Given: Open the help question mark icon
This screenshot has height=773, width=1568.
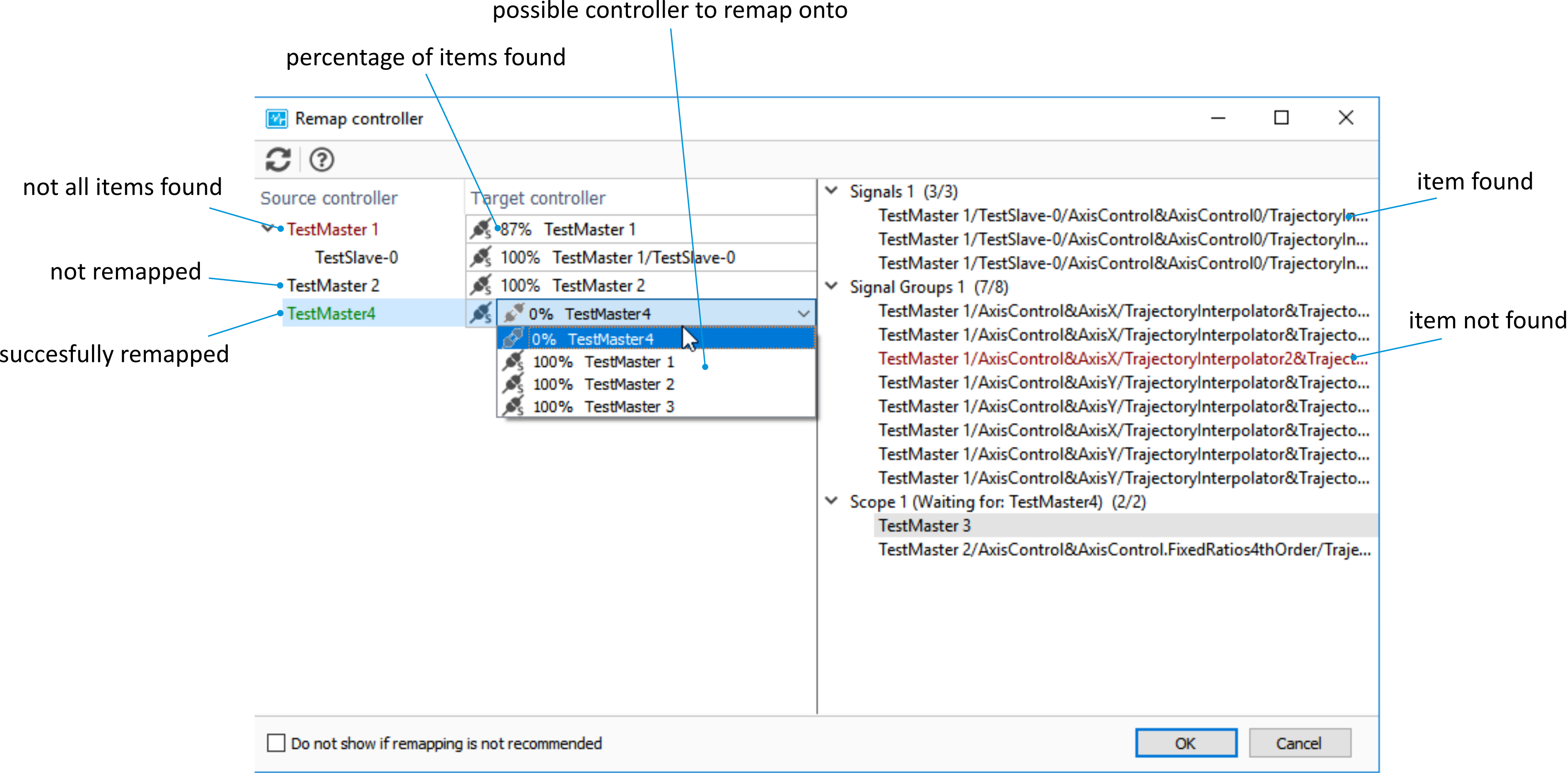Looking at the screenshot, I should coord(321,160).
